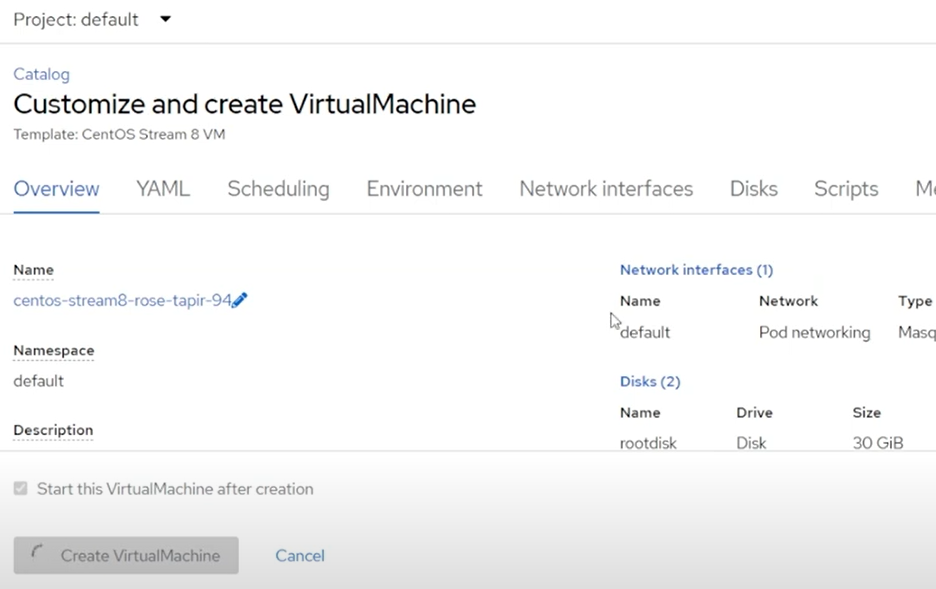The image size is (936, 589).
Task: Select the Overview tab
Action: point(56,188)
